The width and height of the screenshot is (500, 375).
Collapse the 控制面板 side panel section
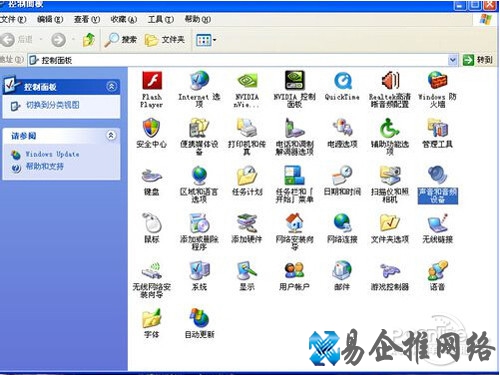pos(111,87)
